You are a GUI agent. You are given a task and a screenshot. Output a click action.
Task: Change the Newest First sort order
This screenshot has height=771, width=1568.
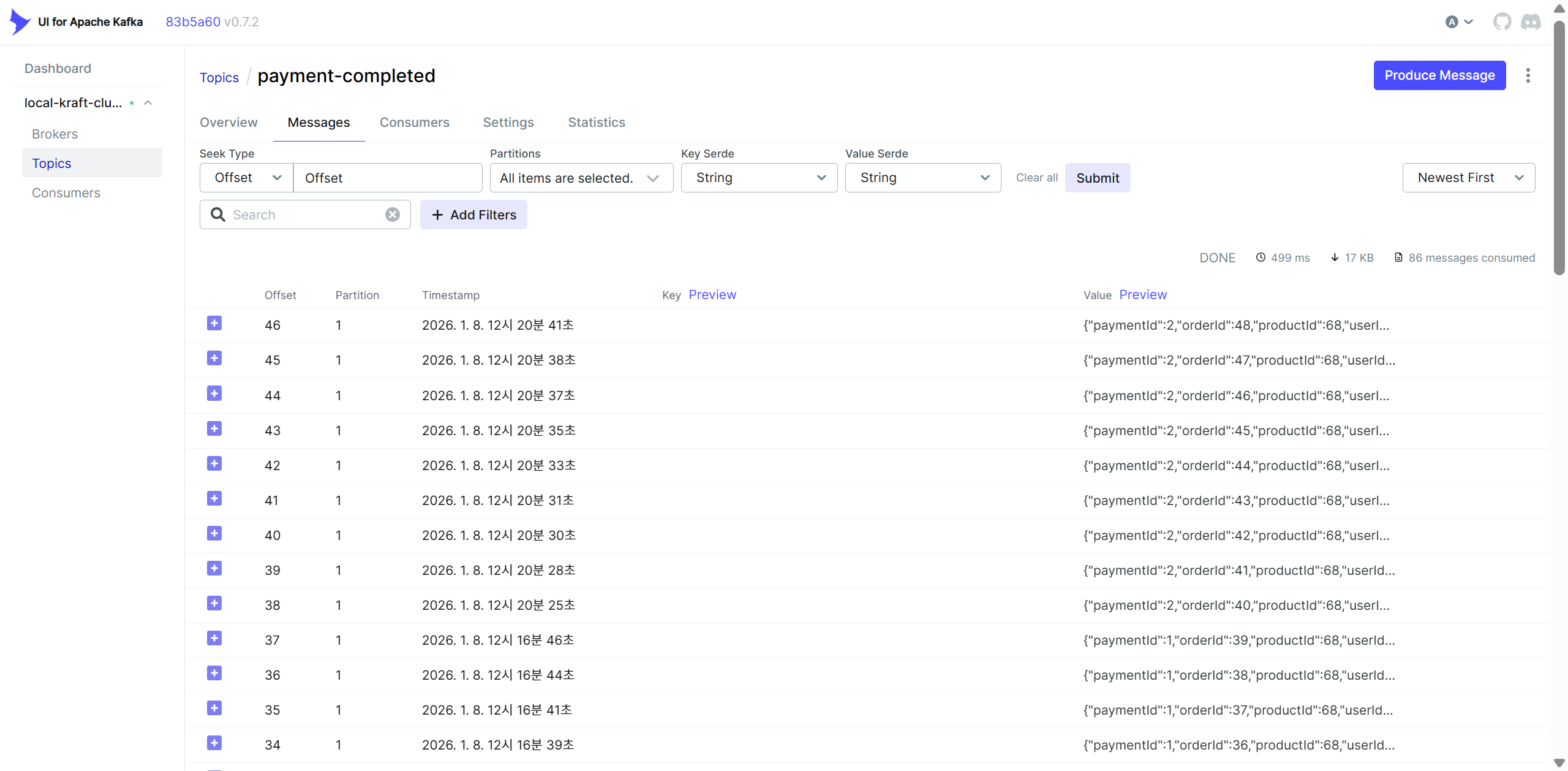click(1468, 178)
